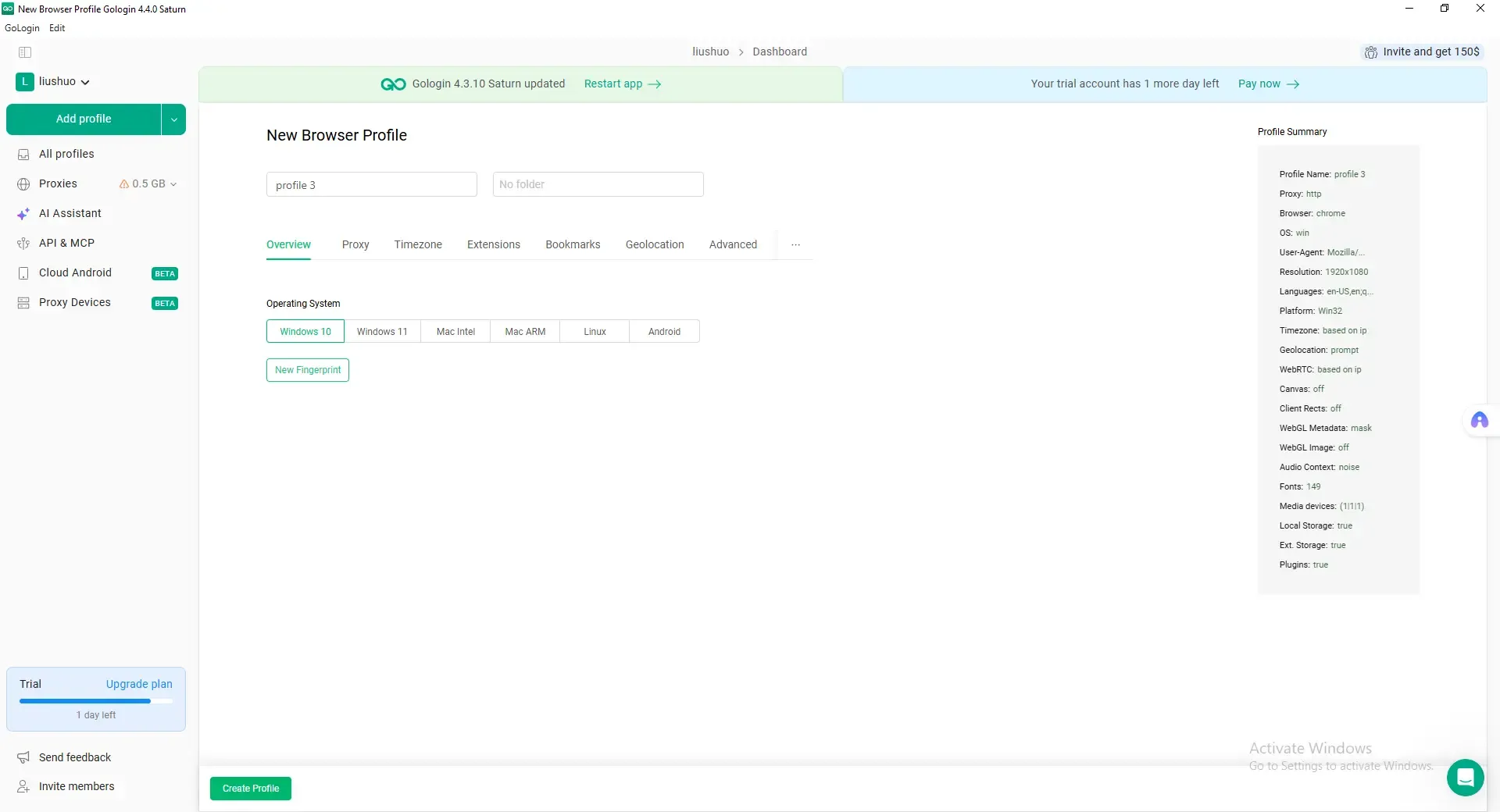Image resolution: width=1500 pixels, height=812 pixels.
Task: Show more tabs with the ellipsis
Action: 795,244
